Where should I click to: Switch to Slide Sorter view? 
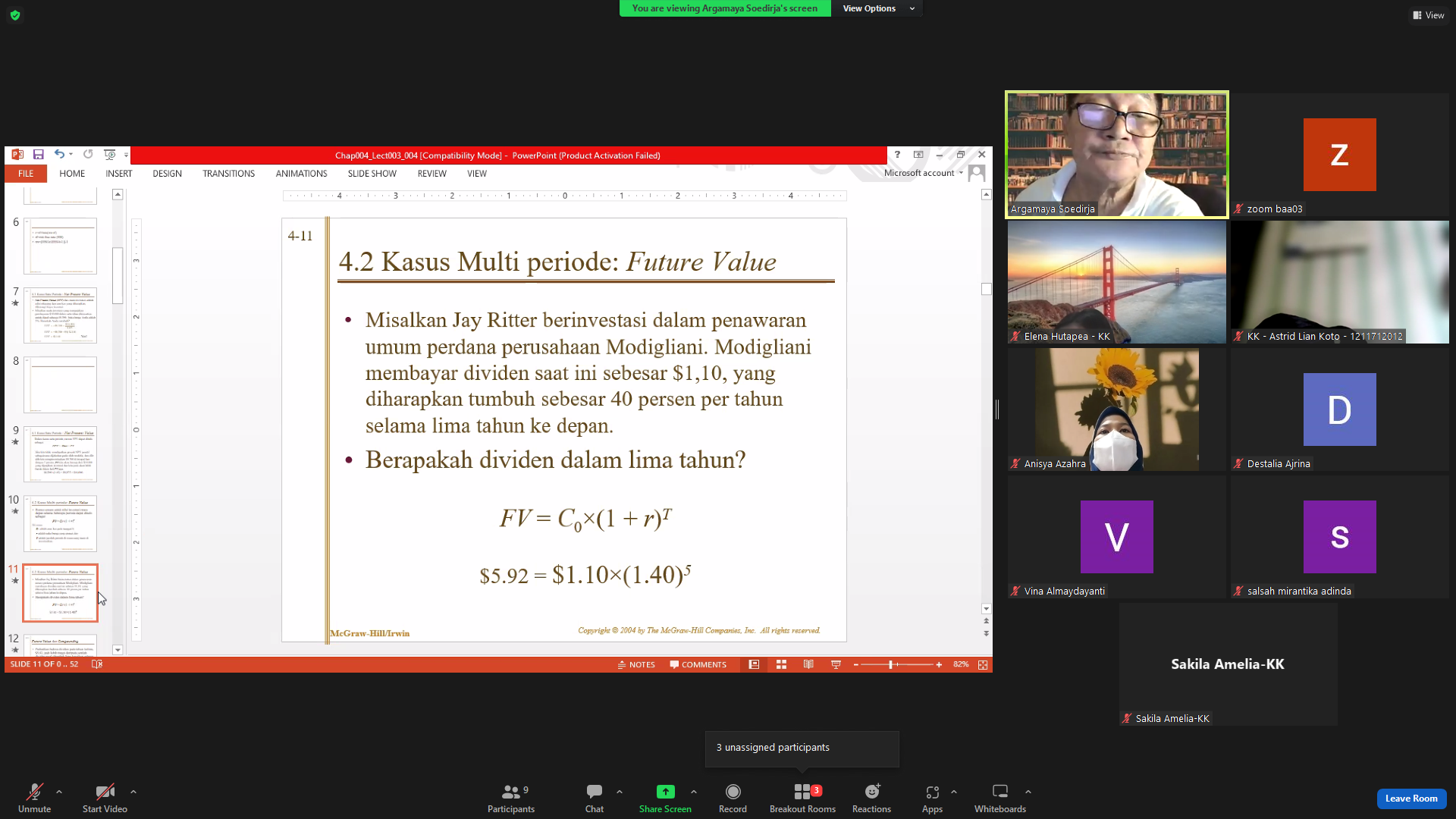coord(781,664)
